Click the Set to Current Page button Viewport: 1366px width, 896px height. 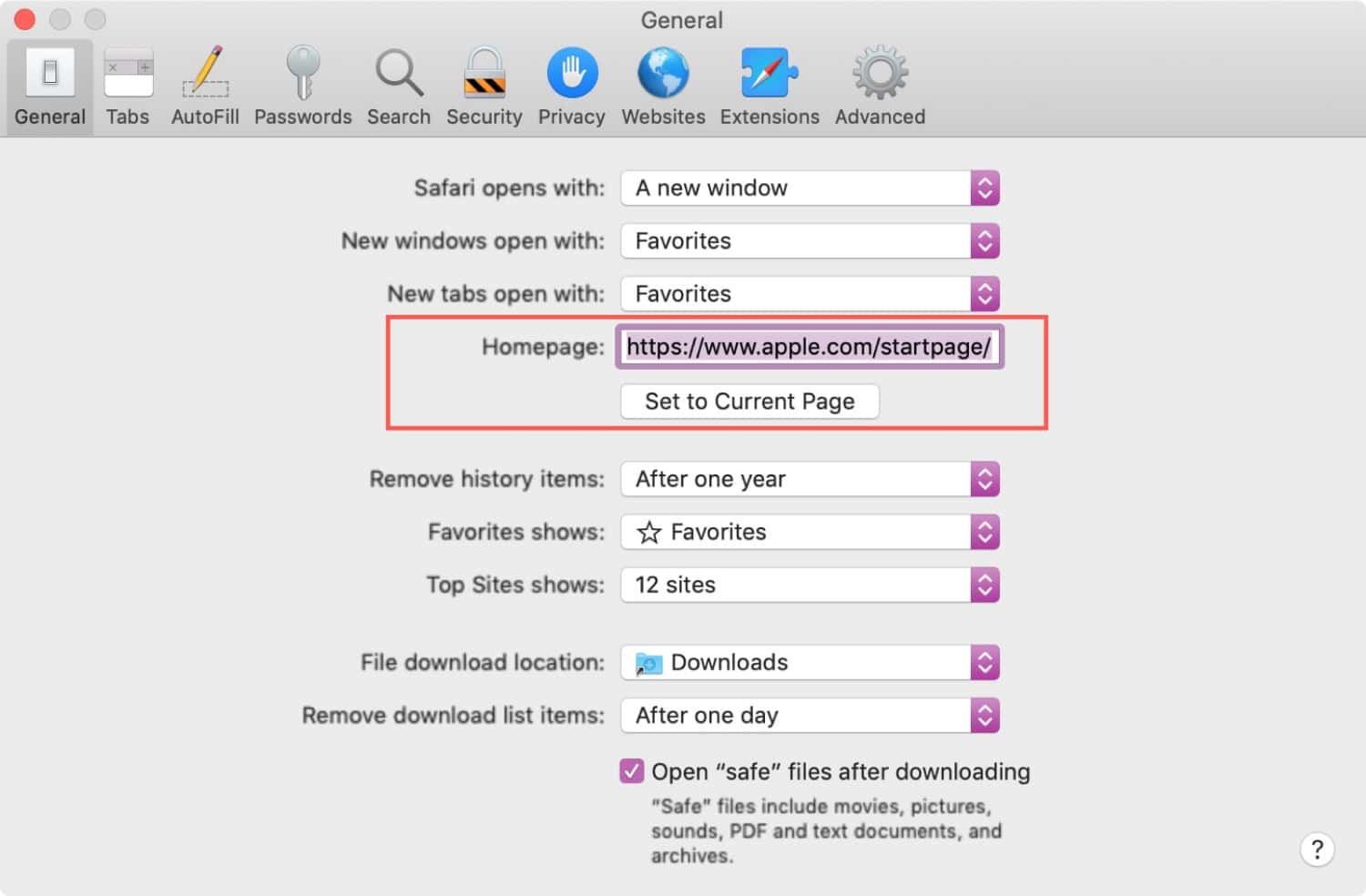tap(749, 402)
